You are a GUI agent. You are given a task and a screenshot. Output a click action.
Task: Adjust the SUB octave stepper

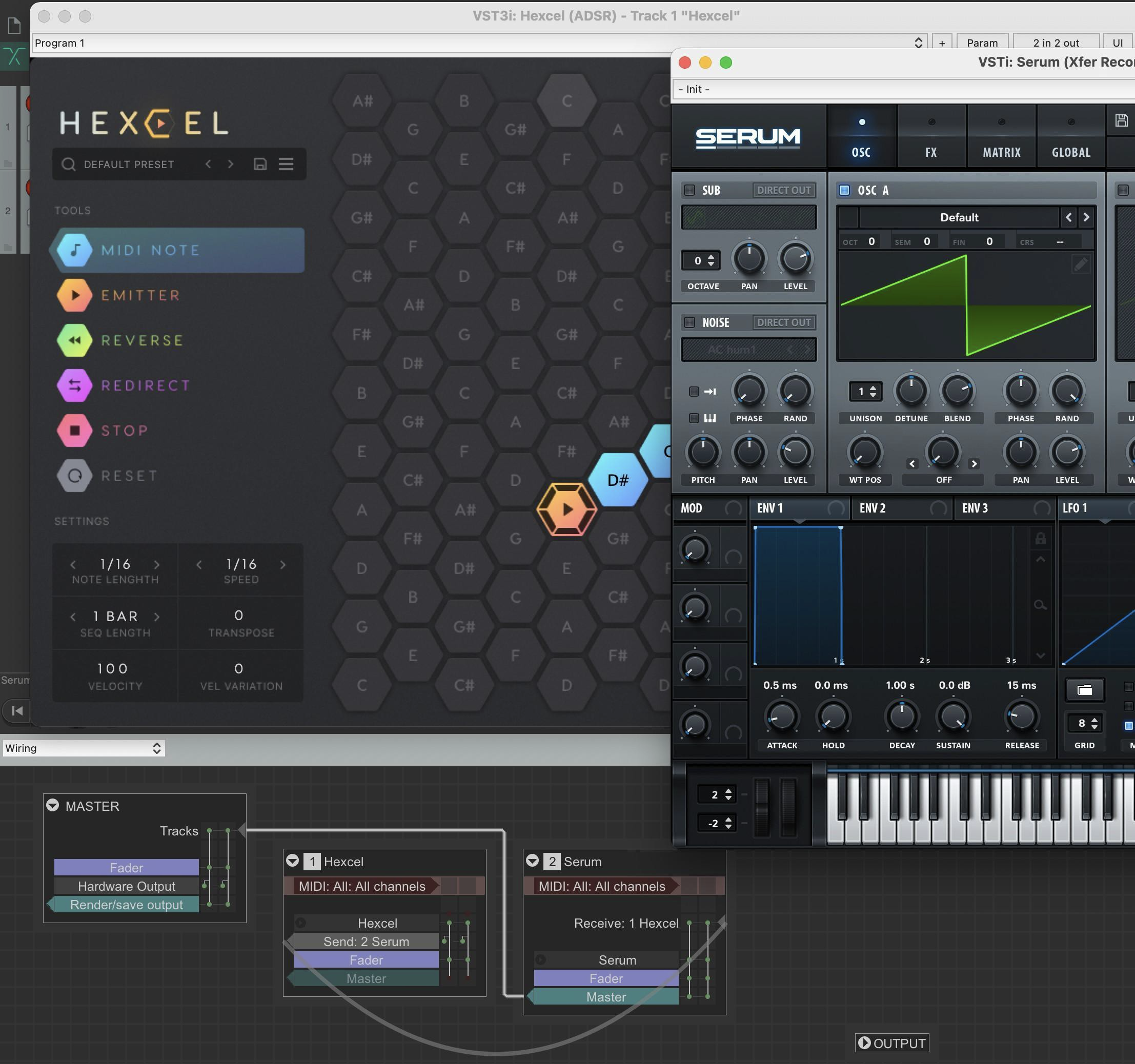[711, 261]
